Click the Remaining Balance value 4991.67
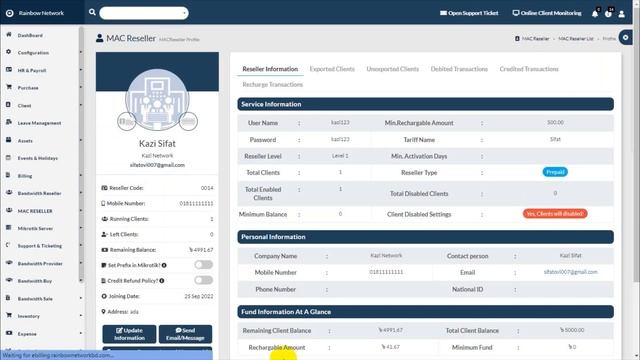Image resolution: width=640 pixels, height=360 pixels. 201,250
